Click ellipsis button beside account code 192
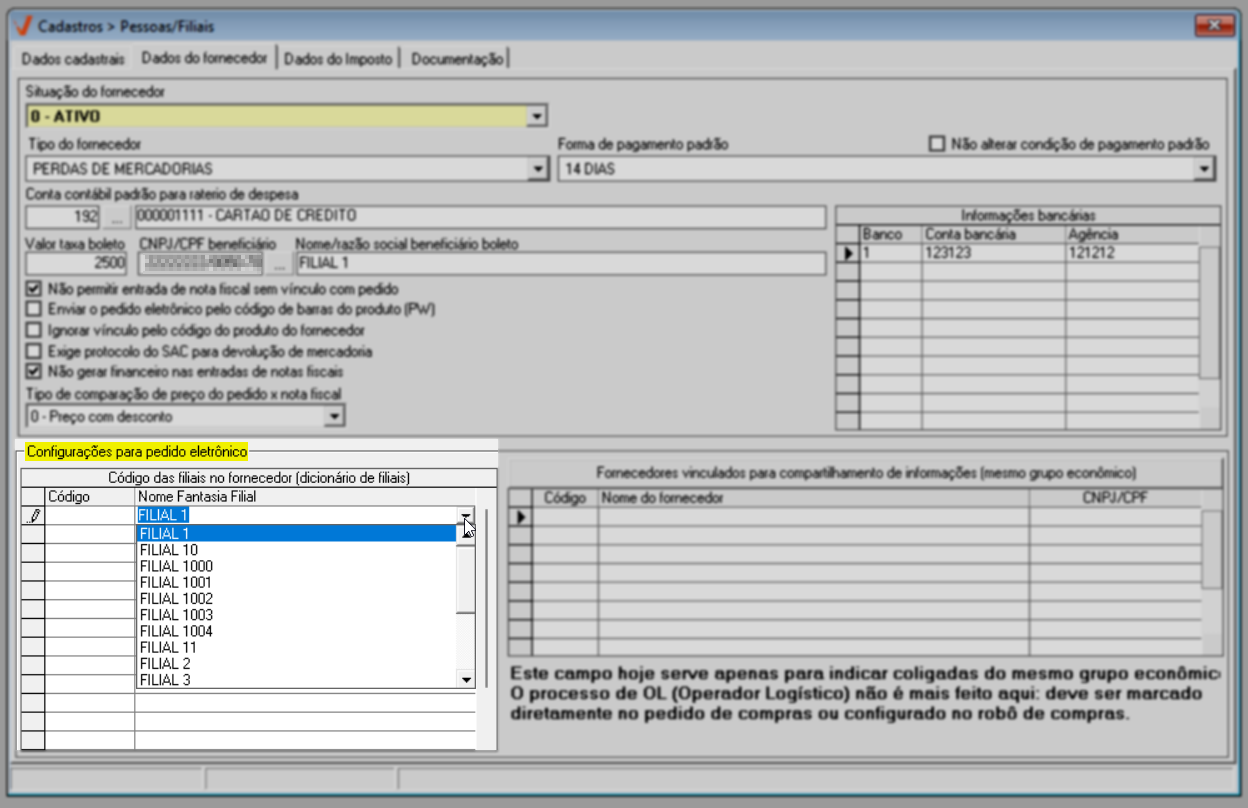 pos(118,216)
